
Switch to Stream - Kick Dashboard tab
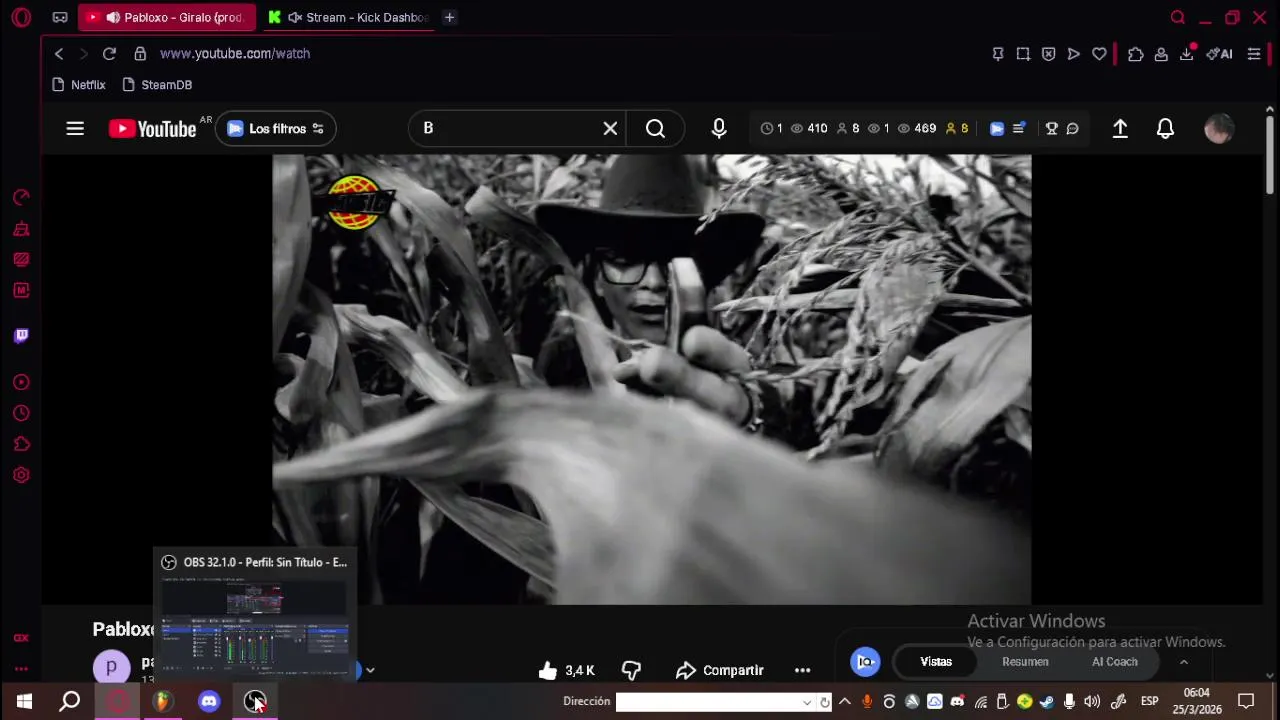pos(348,17)
